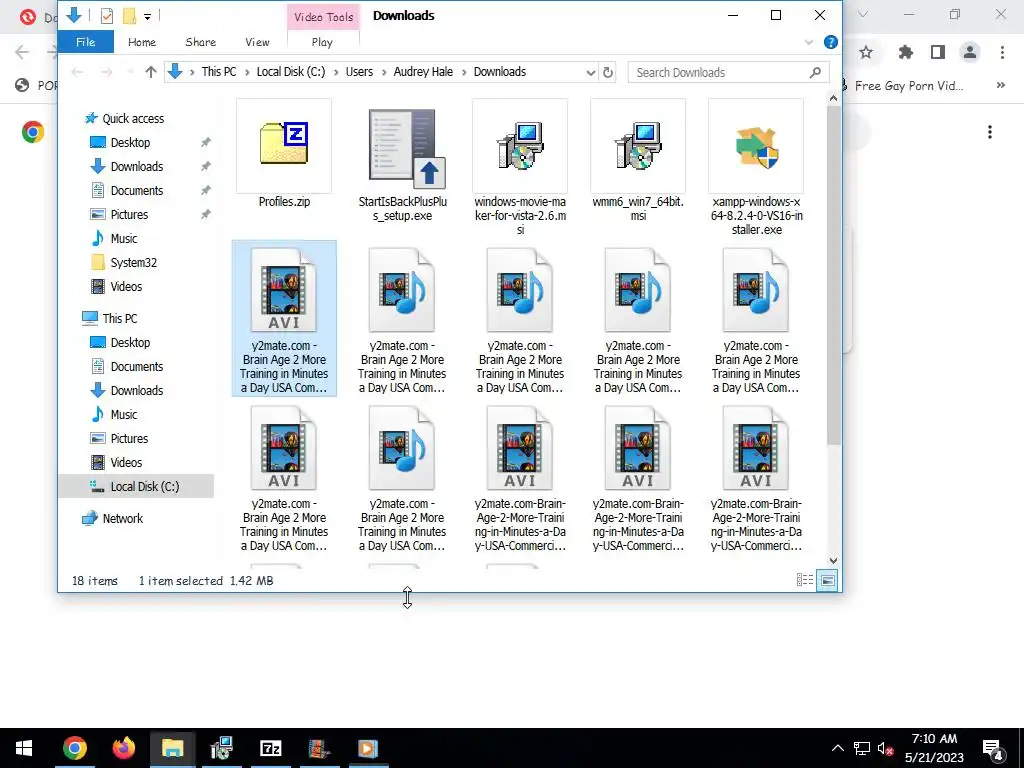Open the File ribbon tab
1024x768 pixels.
[86, 42]
